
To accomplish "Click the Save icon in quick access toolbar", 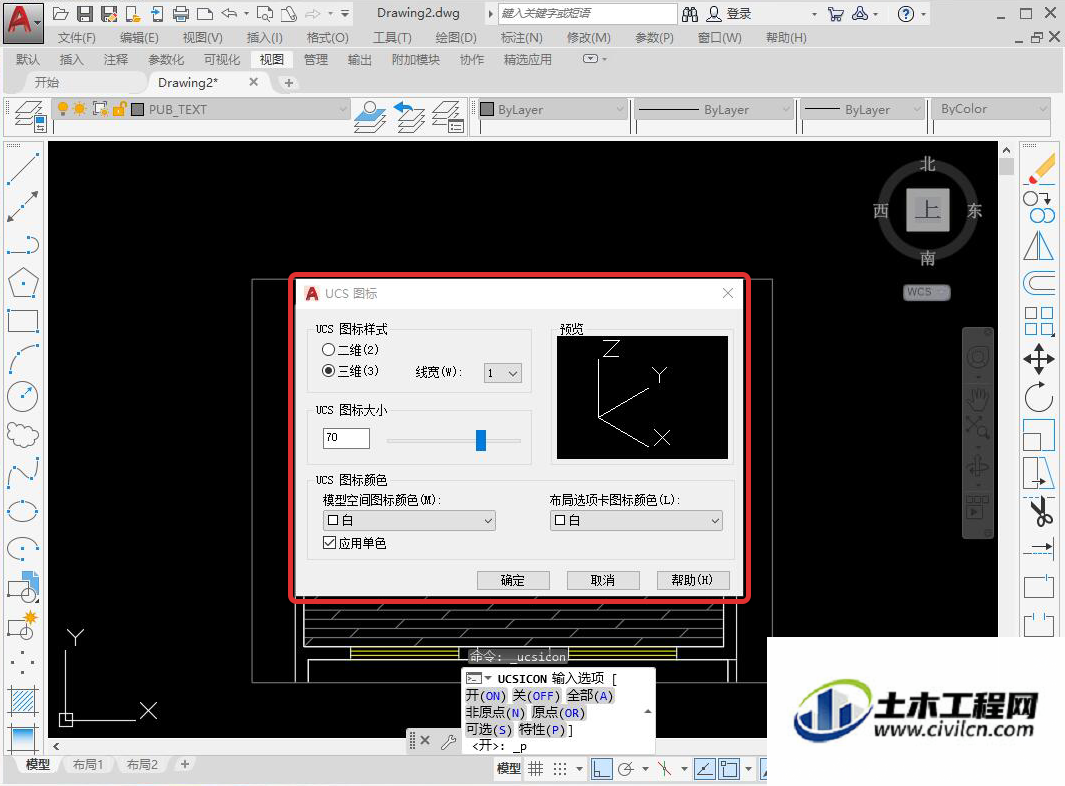I will (x=84, y=14).
